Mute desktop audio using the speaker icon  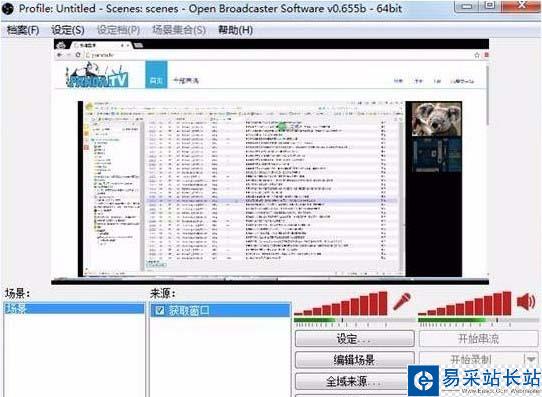[x=526, y=301]
